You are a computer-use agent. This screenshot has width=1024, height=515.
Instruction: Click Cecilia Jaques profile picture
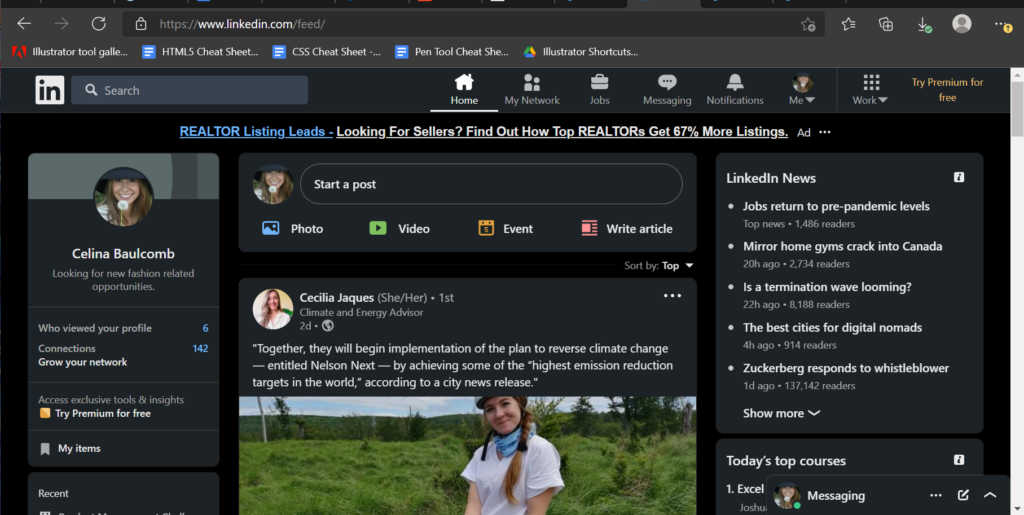click(273, 309)
